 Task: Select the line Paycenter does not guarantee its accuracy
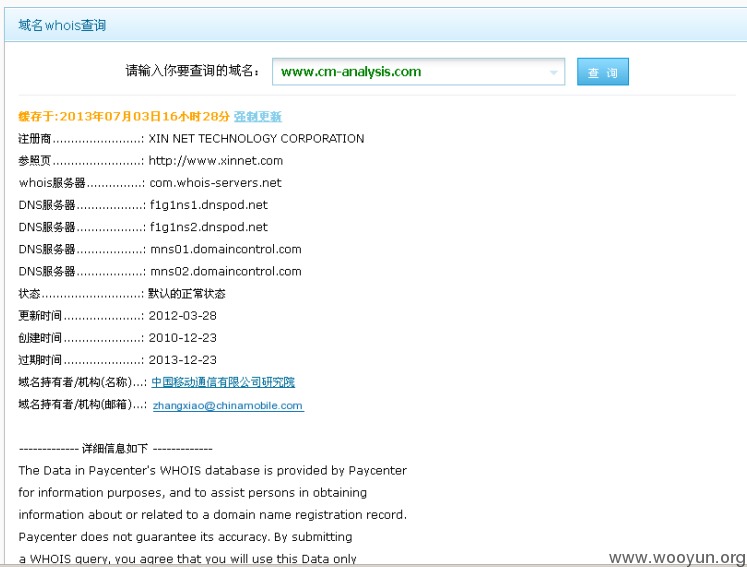(185, 537)
